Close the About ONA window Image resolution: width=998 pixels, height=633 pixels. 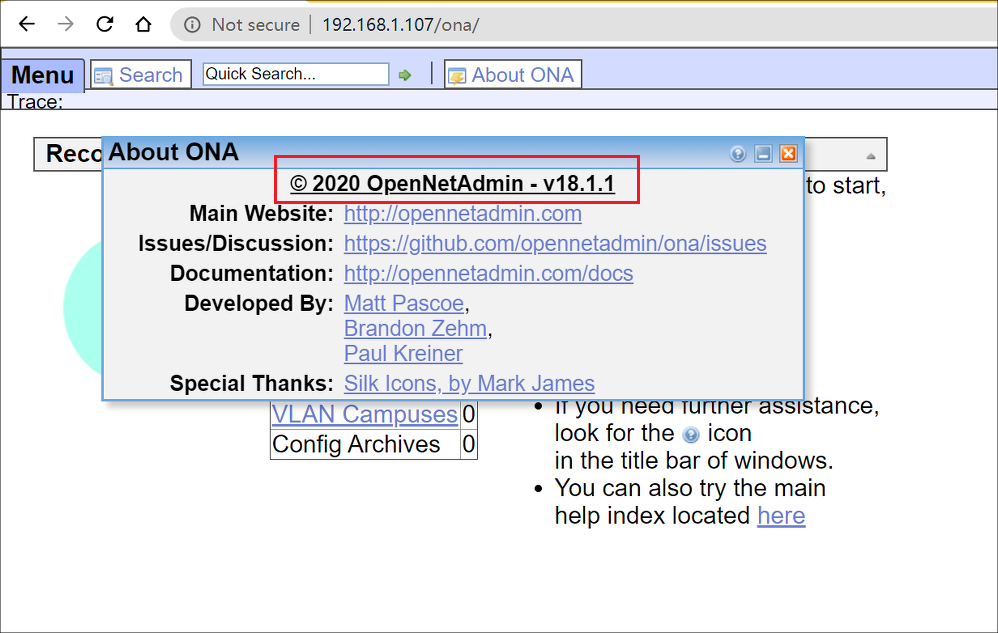tap(789, 153)
